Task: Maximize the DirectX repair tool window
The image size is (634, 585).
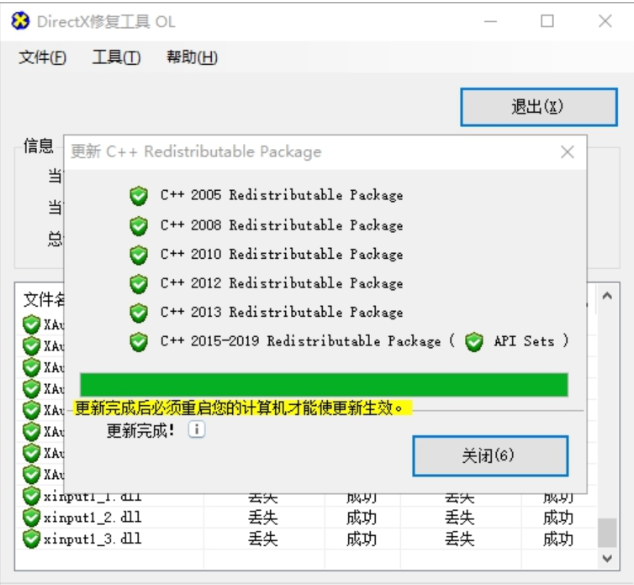Action: point(547,21)
